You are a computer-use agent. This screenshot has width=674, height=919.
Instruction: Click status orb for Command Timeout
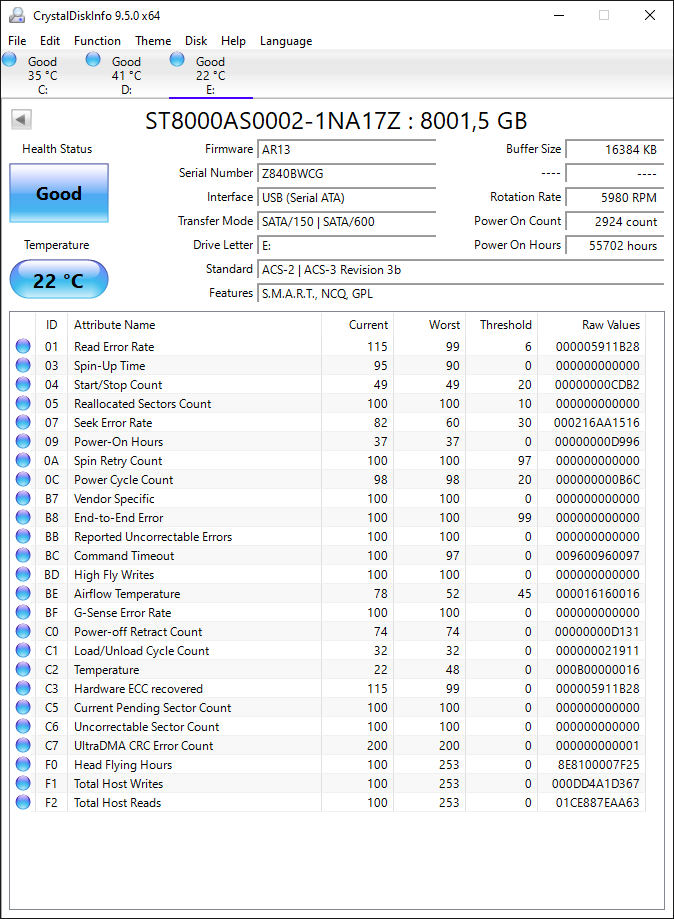point(23,556)
